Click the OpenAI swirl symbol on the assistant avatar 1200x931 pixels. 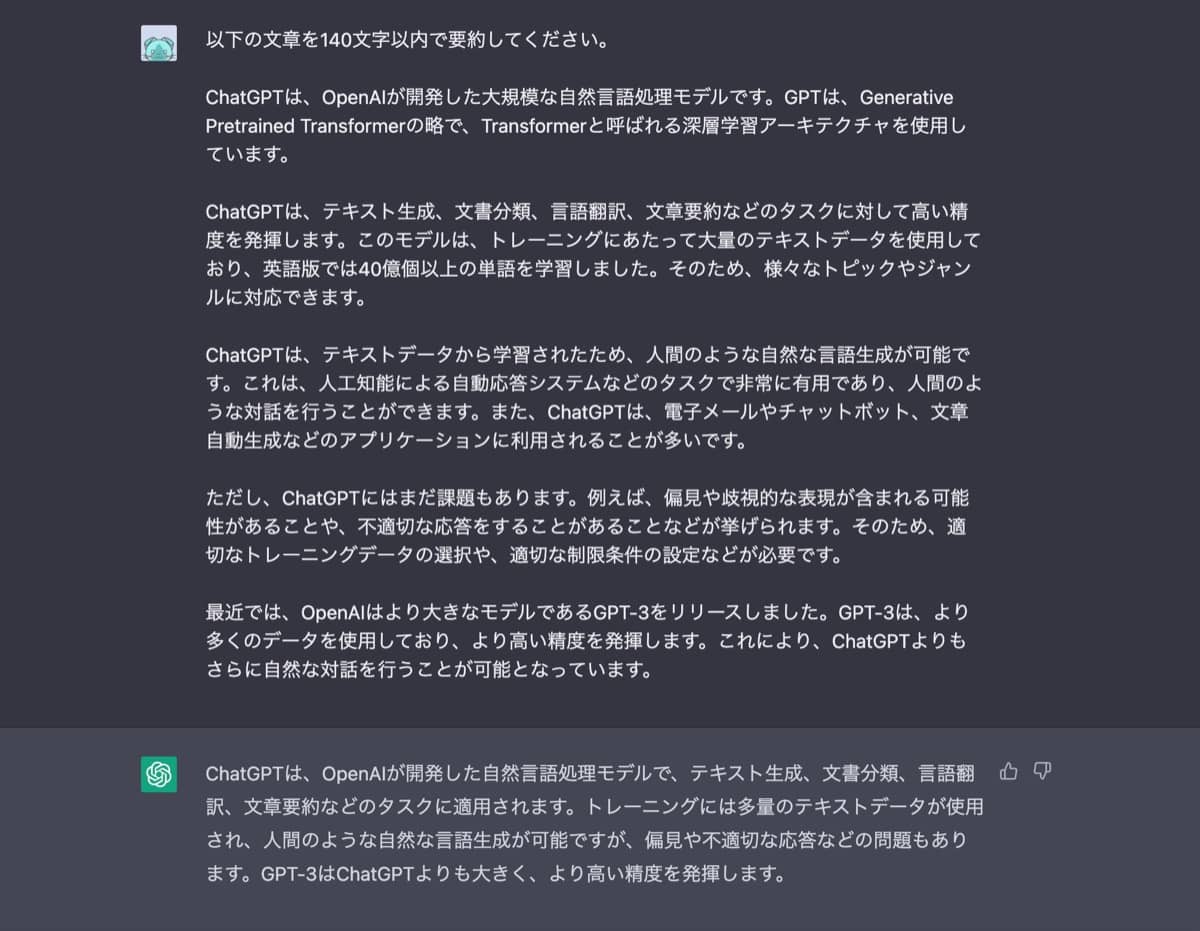coord(160,772)
